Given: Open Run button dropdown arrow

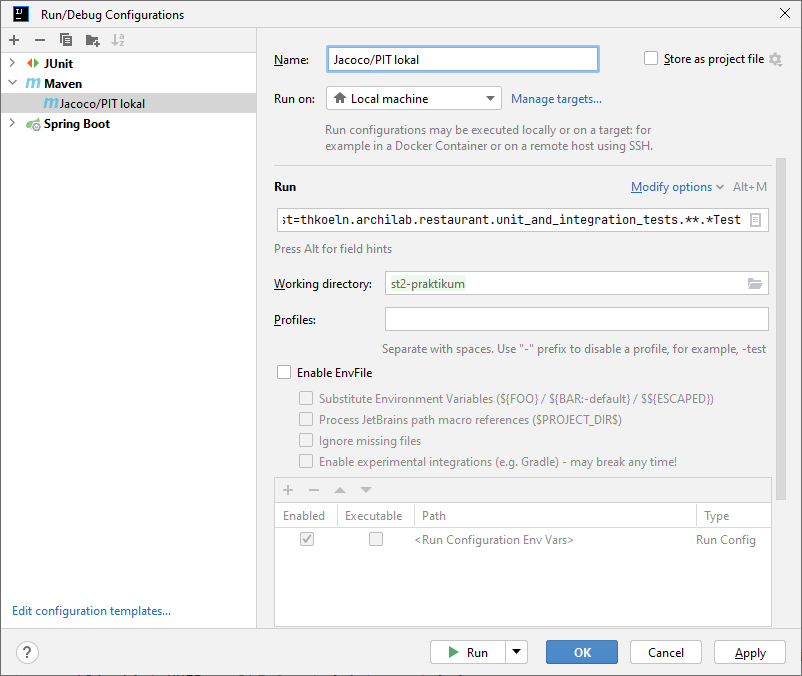Looking at the screenshot, I should click(517, 652).
